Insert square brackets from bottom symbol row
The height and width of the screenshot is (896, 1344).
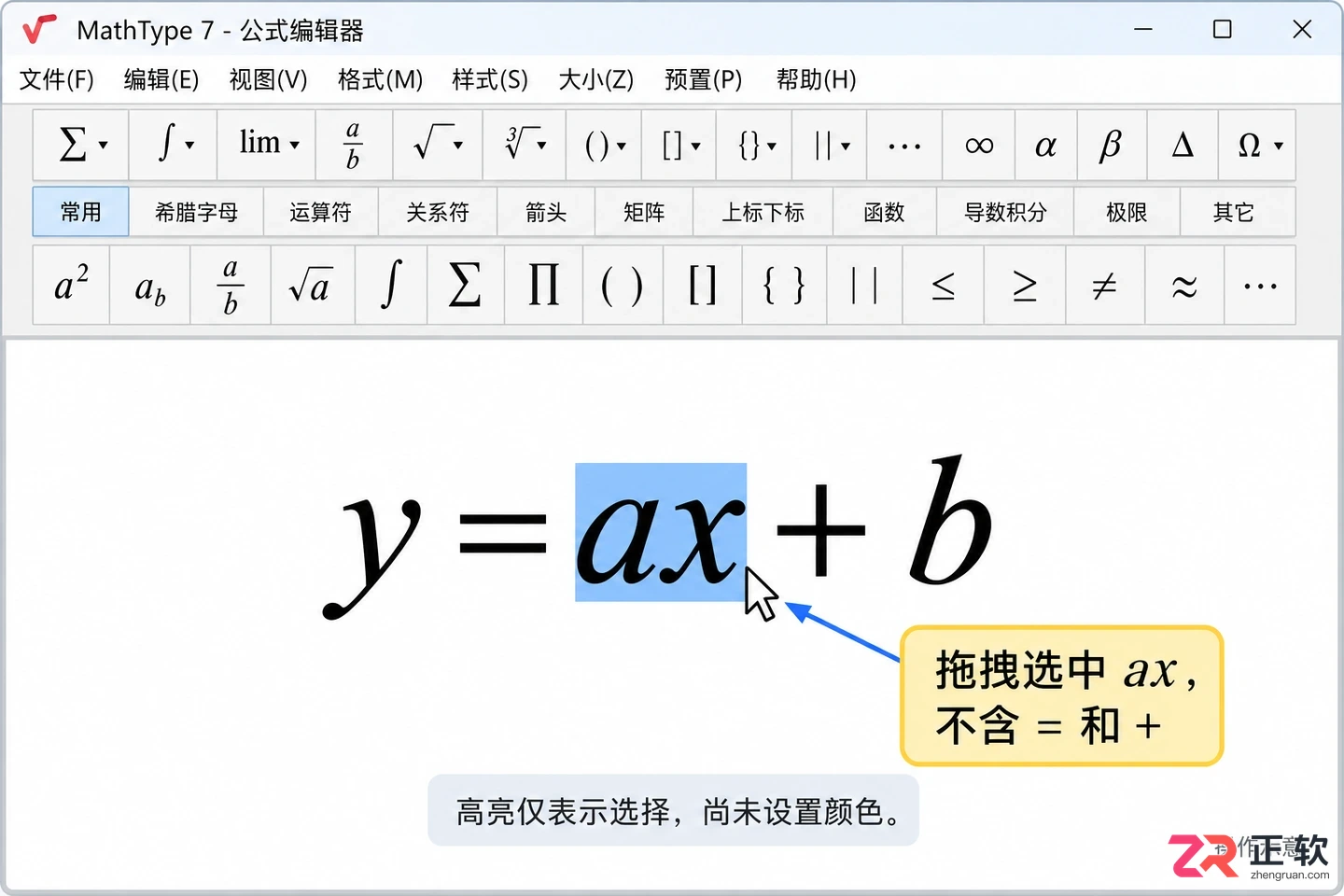[x=703, y=286]
